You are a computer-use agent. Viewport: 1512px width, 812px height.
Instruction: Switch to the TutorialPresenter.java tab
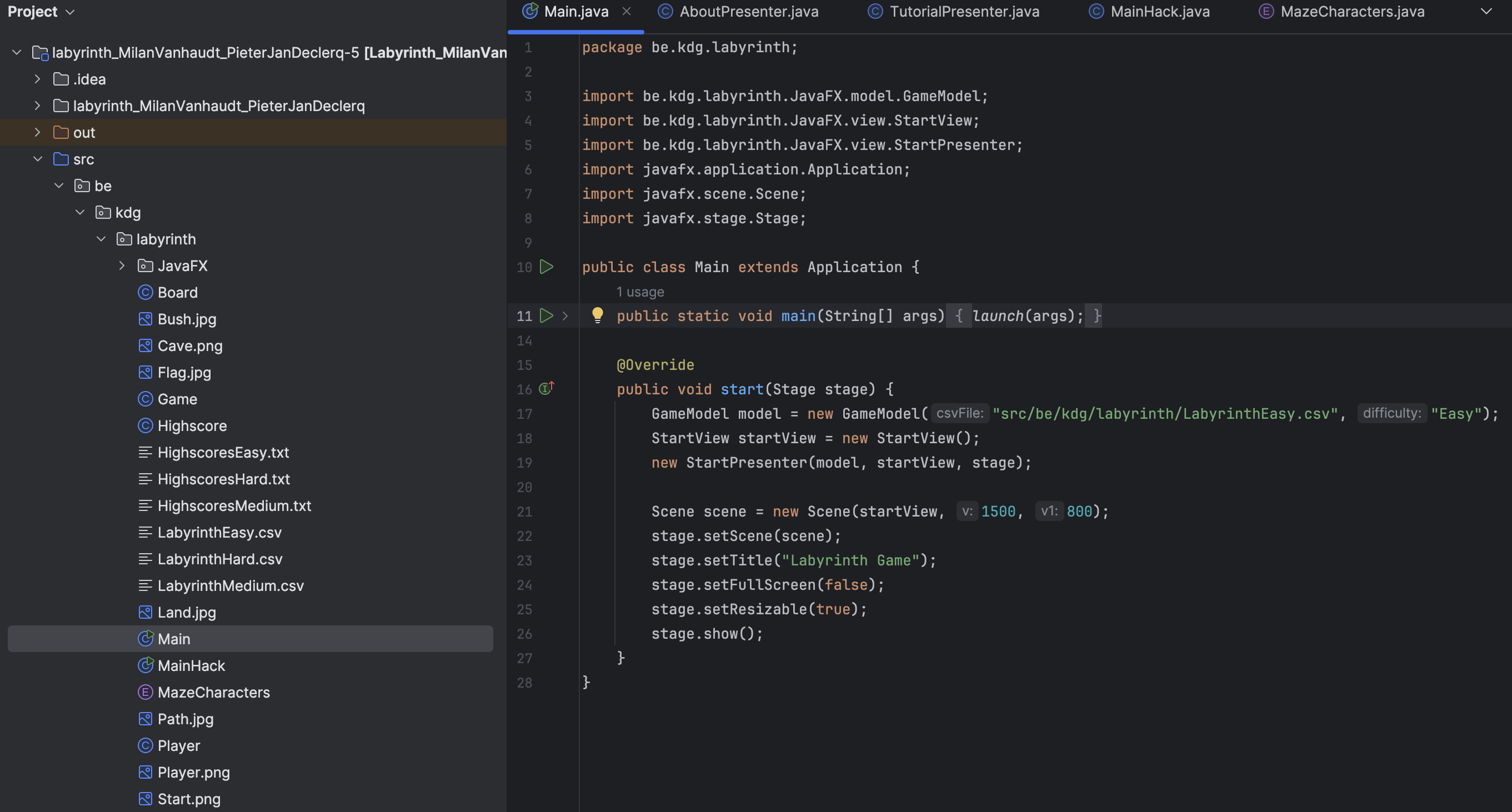(964, 12)
